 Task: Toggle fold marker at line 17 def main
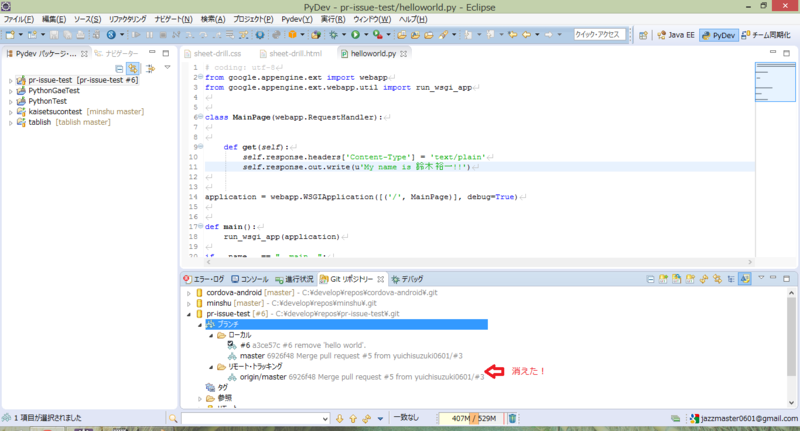201,226
